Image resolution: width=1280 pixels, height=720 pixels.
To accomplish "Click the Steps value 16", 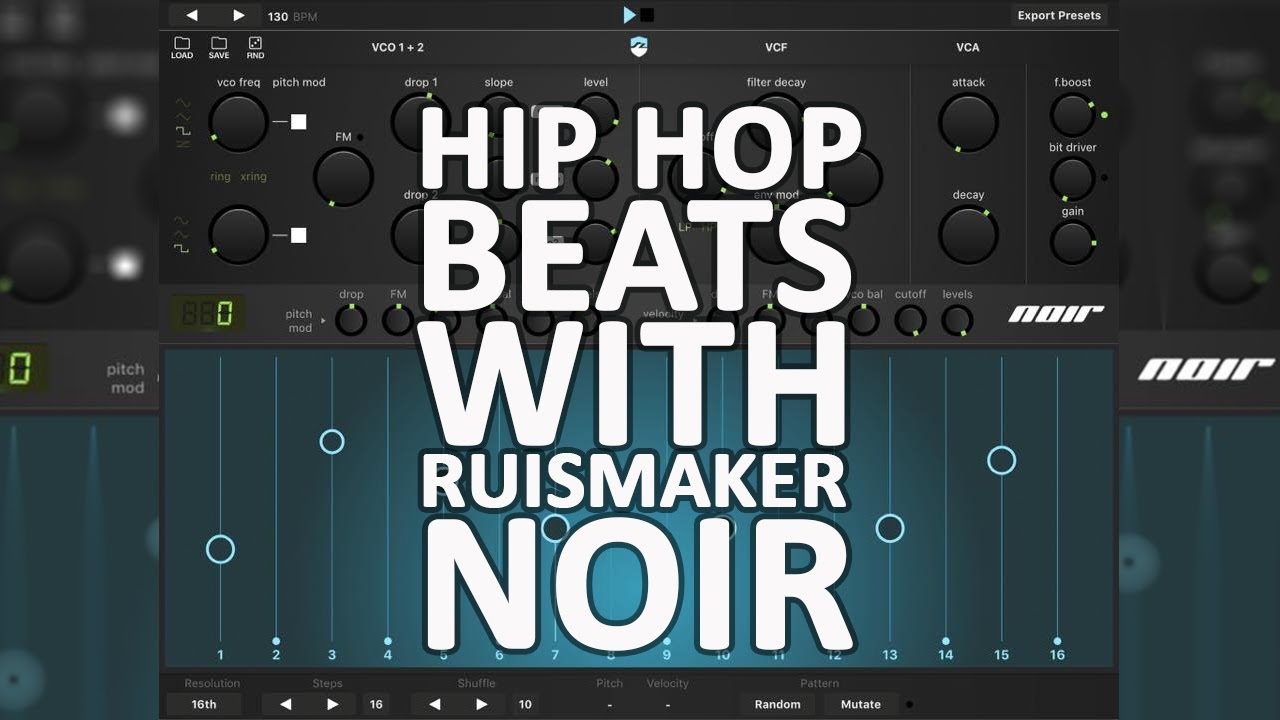I will coord(376,704).
